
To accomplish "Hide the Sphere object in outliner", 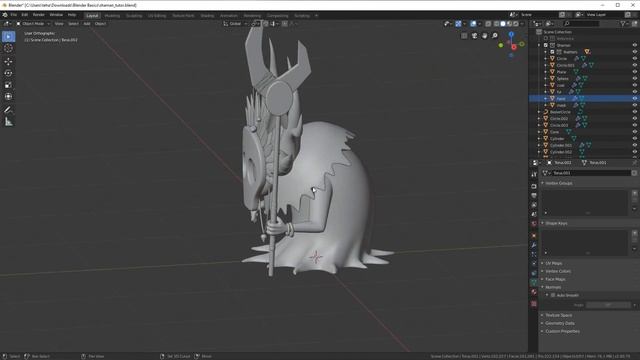I will 635,78.
